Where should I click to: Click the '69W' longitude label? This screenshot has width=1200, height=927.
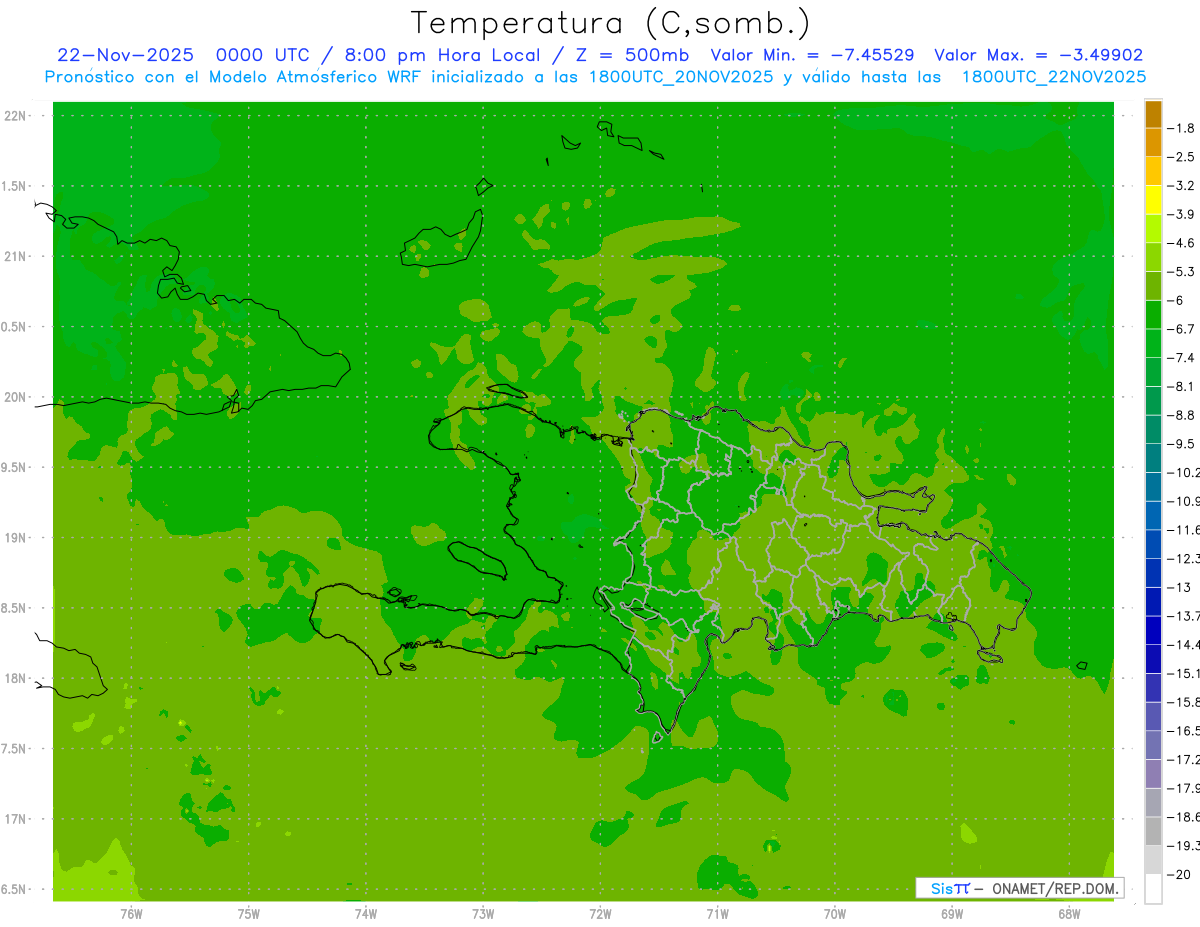click(952, 913)
